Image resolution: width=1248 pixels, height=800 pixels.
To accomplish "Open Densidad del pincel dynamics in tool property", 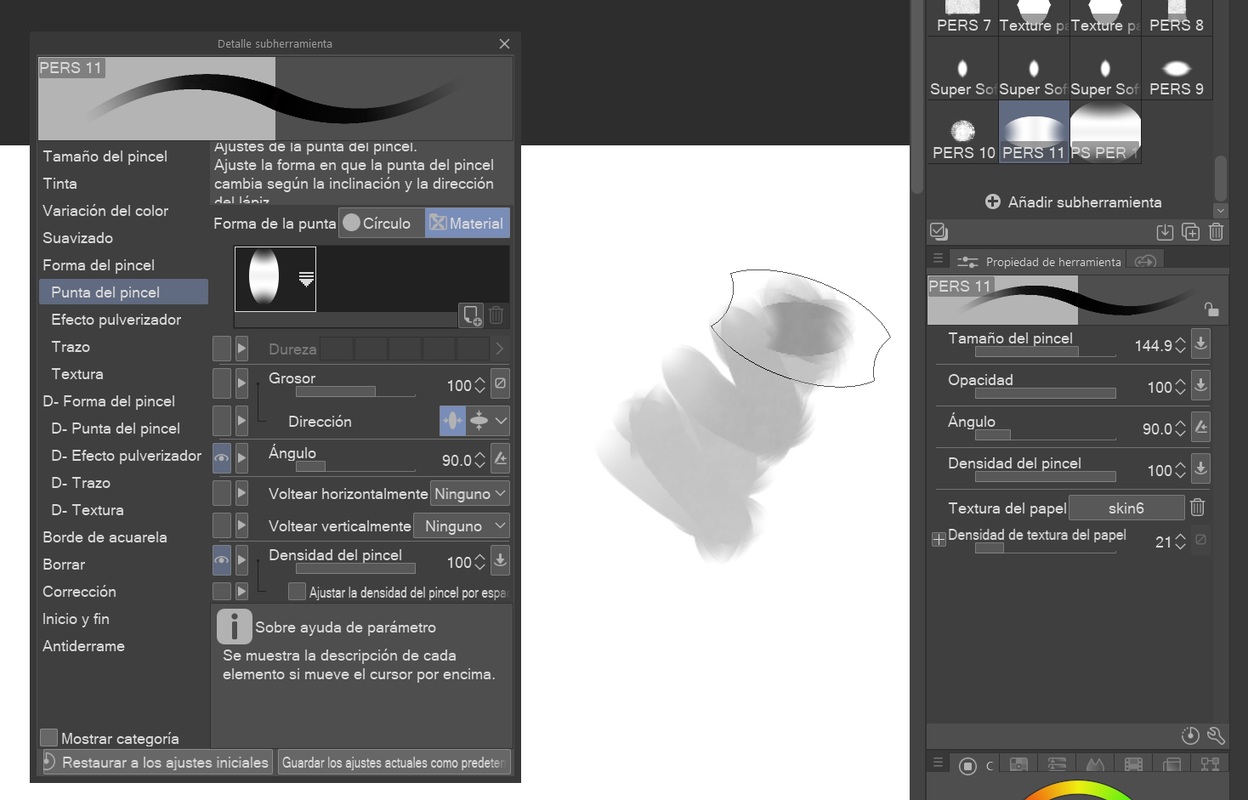I will [1201, 468].
